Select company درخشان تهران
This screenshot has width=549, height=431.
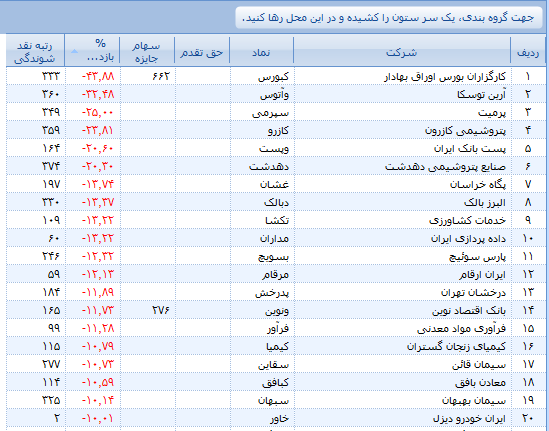point(473,292)
